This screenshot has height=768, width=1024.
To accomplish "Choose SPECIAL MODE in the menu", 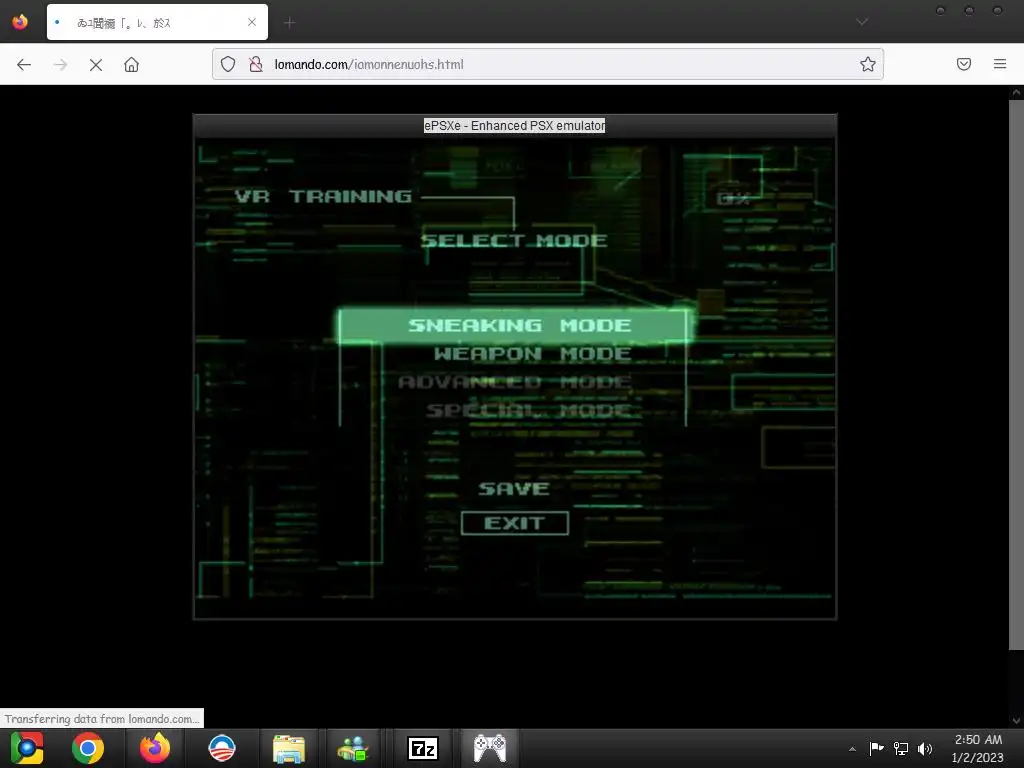I will tap(529, 410).
